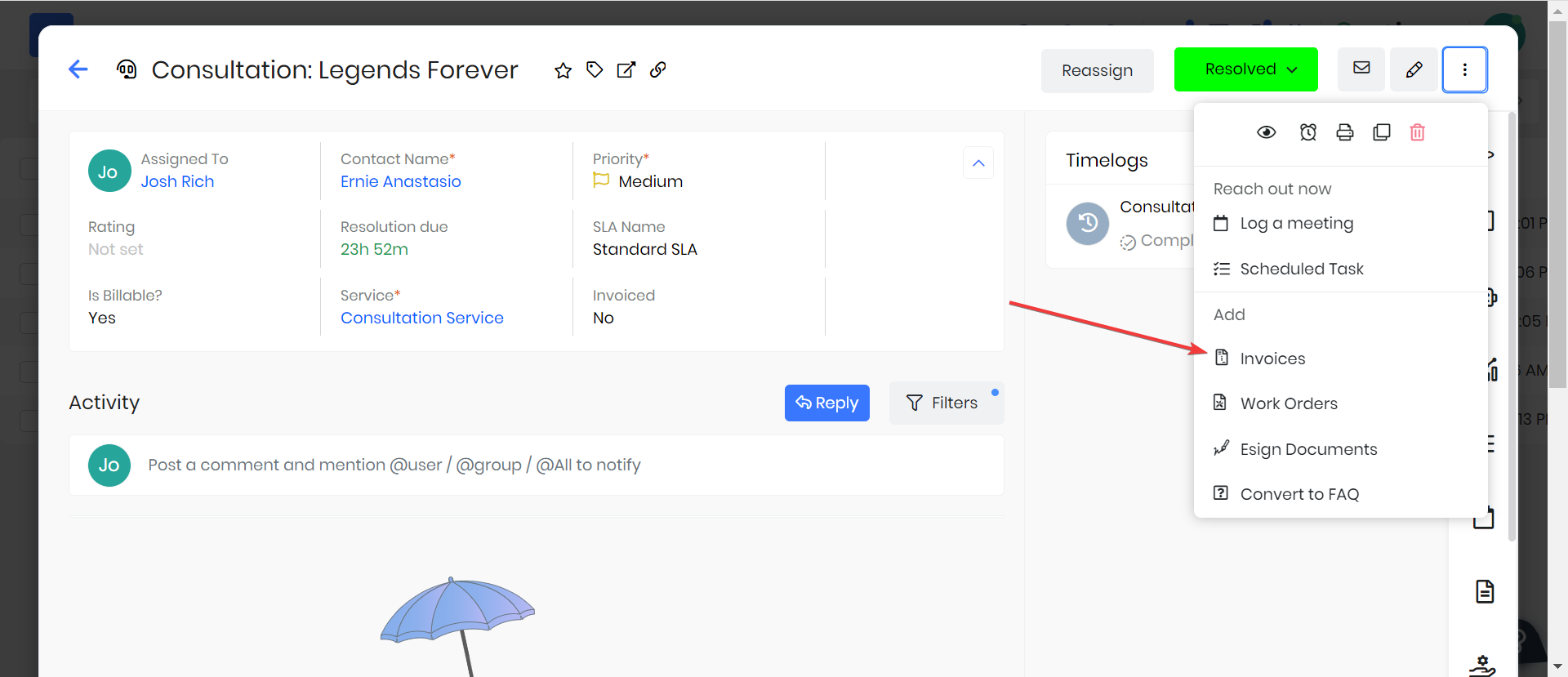Collapse the ticket details panel chevron

(978, 163)
